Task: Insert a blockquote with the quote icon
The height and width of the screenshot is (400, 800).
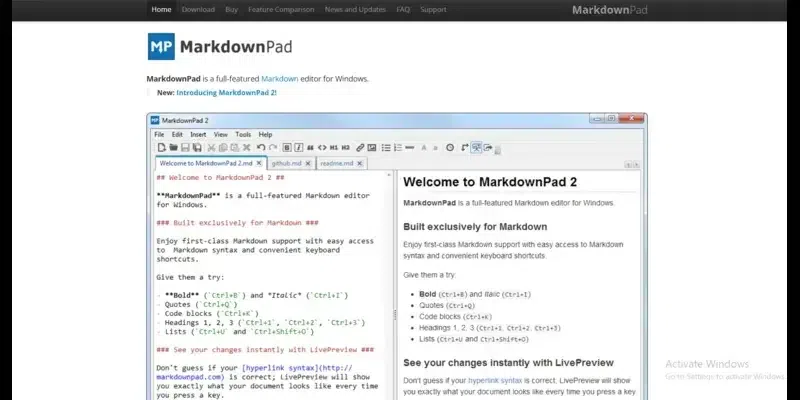Action: (x=310, y=147)
